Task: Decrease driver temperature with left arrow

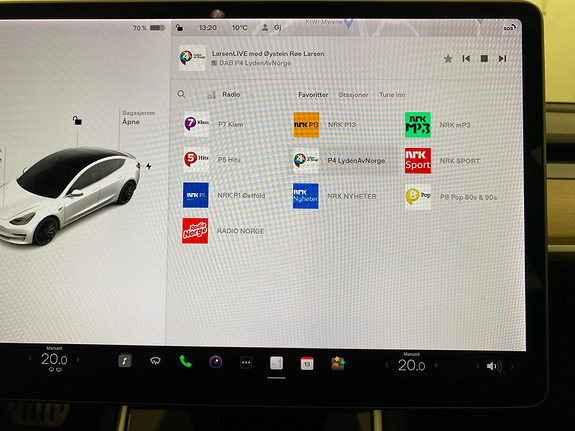Action: 30,359
